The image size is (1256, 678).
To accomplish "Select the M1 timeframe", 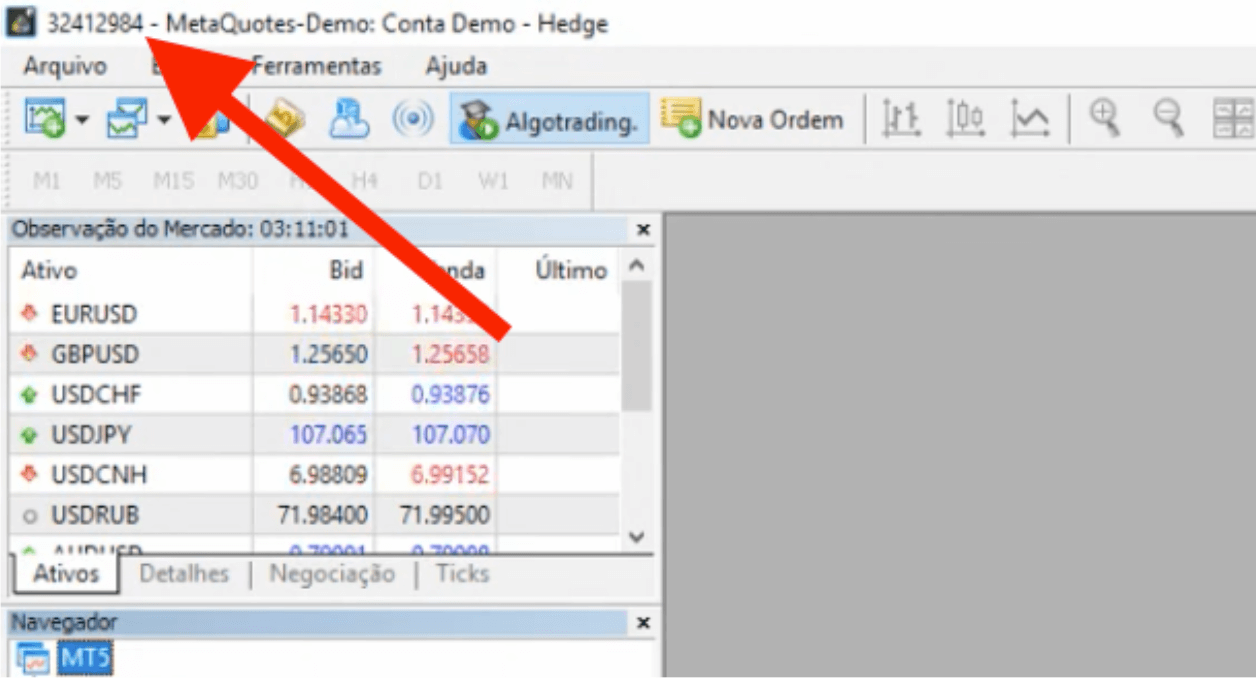I will tap(46, 182).
